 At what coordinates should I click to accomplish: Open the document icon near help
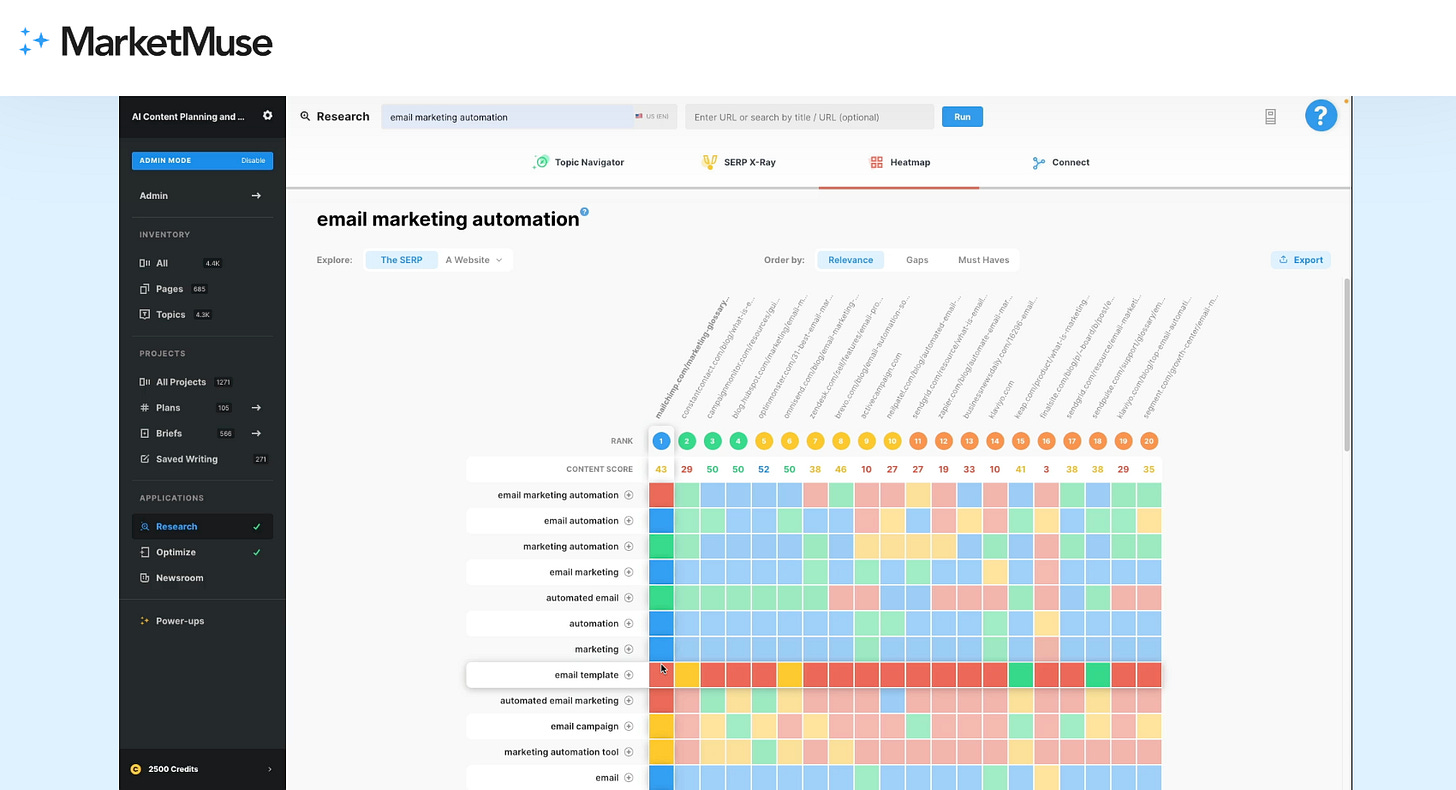pyautogui.click(x=1270, y=117)
